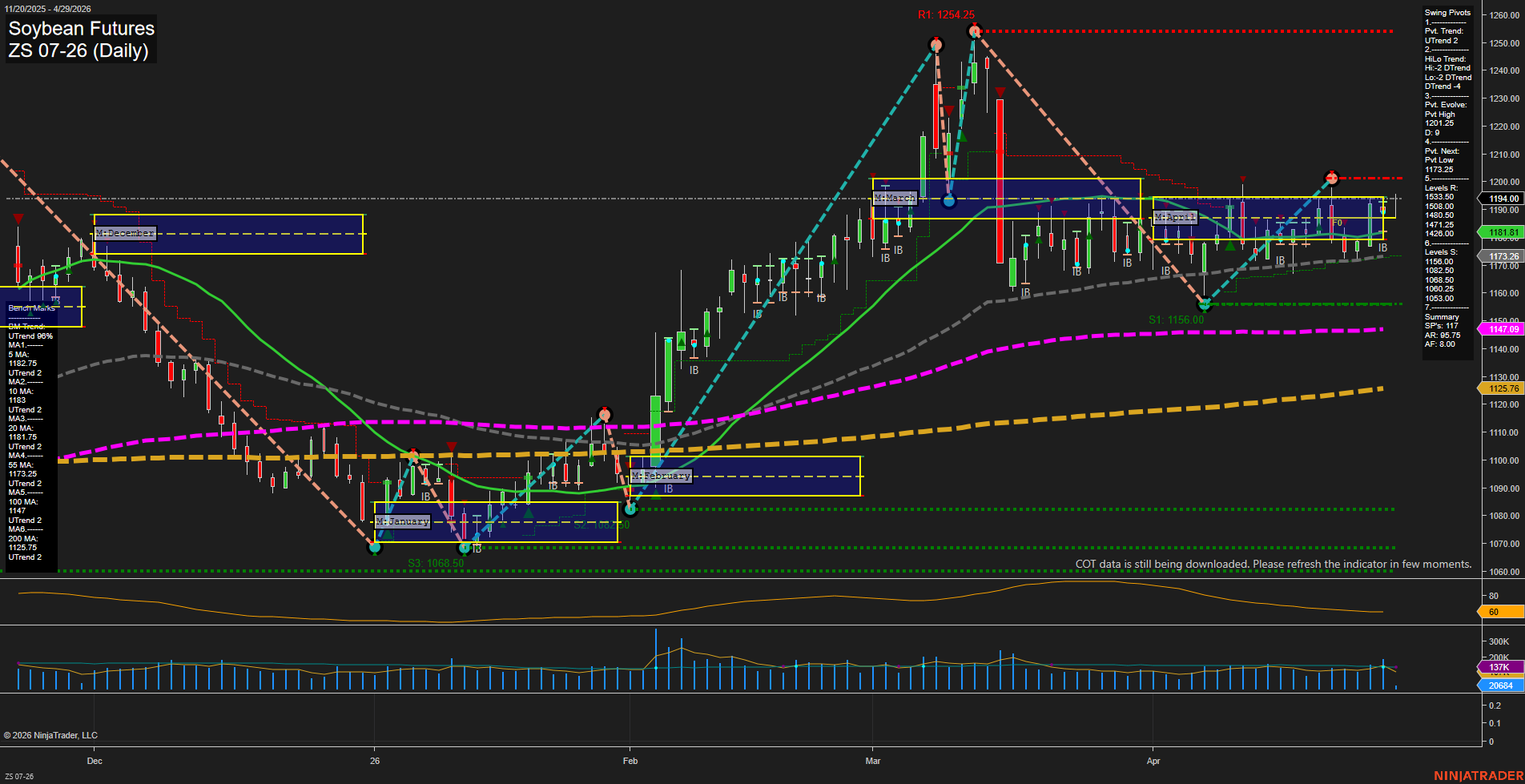Click the date range field 11/20/2025 - 4/29/2026
This screenshot has height=784, width=1525.
pyautogui.click(x=50, y=9)
